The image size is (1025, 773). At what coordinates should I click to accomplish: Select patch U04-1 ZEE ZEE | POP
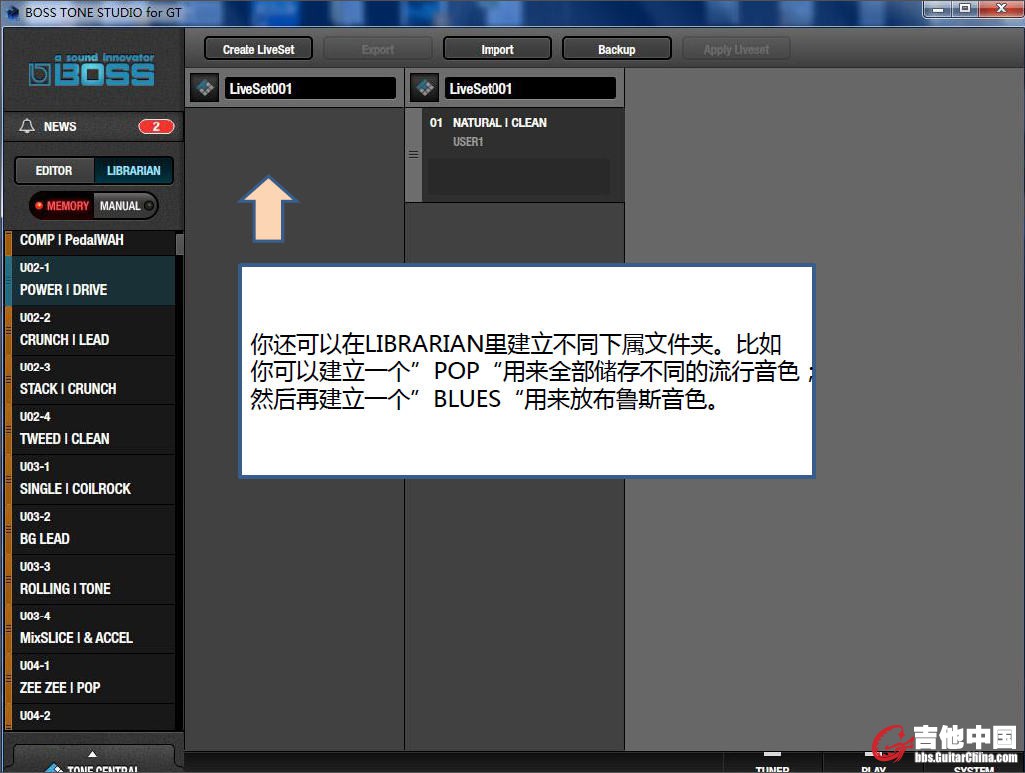pos(90,680)
